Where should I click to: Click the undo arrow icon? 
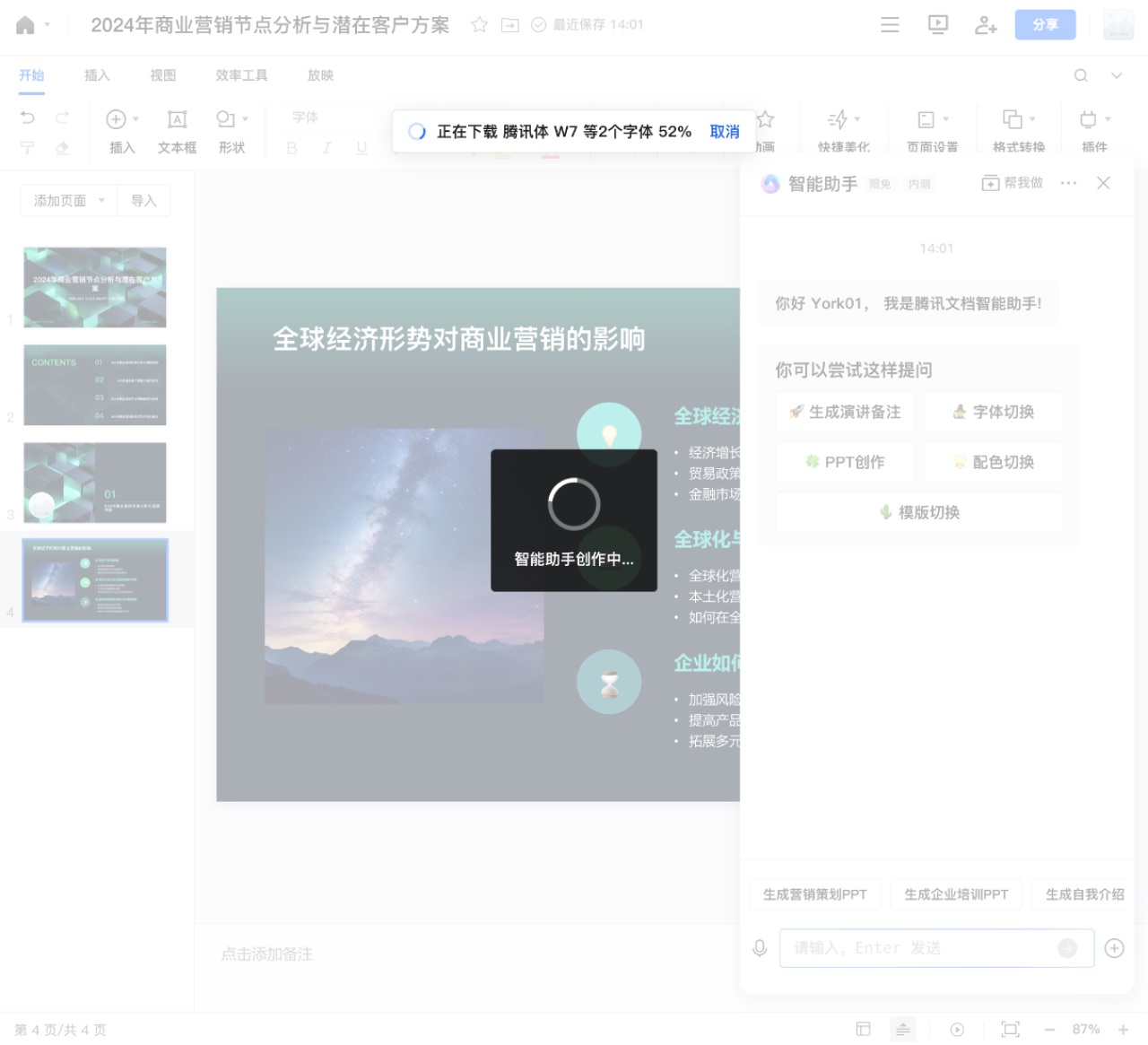click(28, 118)
